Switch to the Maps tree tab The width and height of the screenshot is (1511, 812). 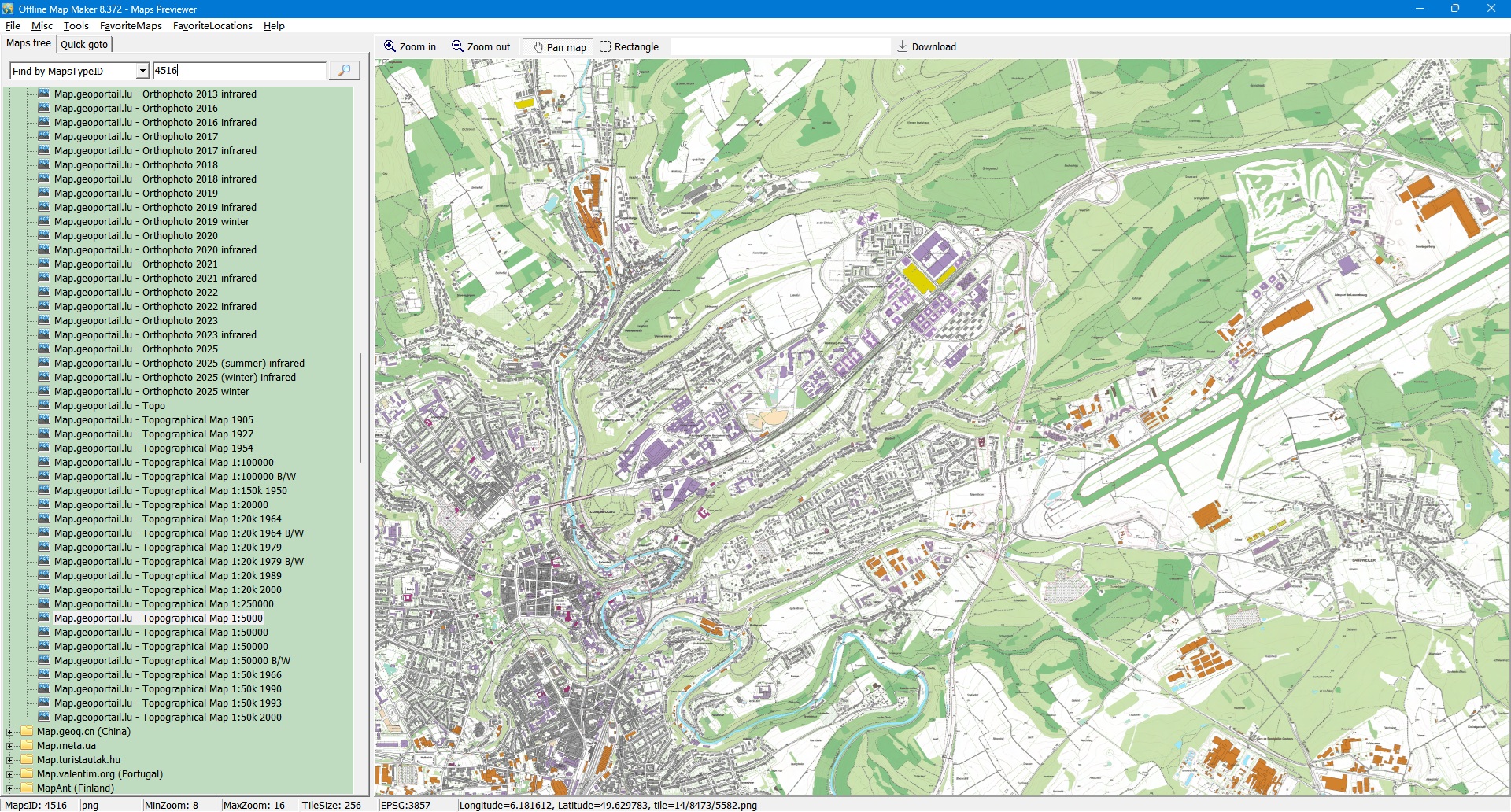28,43
